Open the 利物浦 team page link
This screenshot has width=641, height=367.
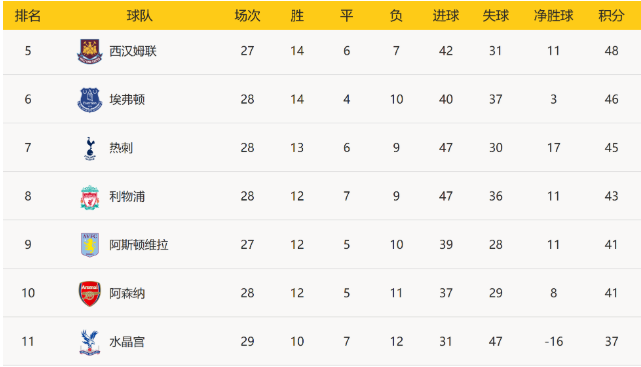(x=127, y=197)
